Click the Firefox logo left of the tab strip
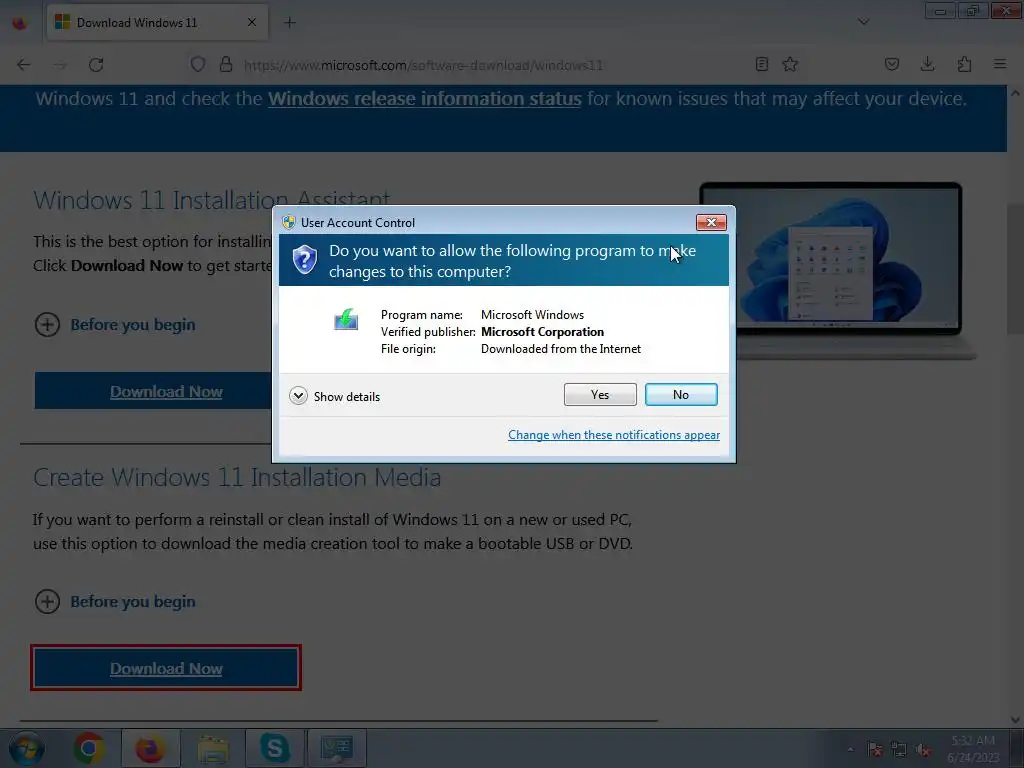This screenshot has height=768, width=1024. [x=20, y=23]
